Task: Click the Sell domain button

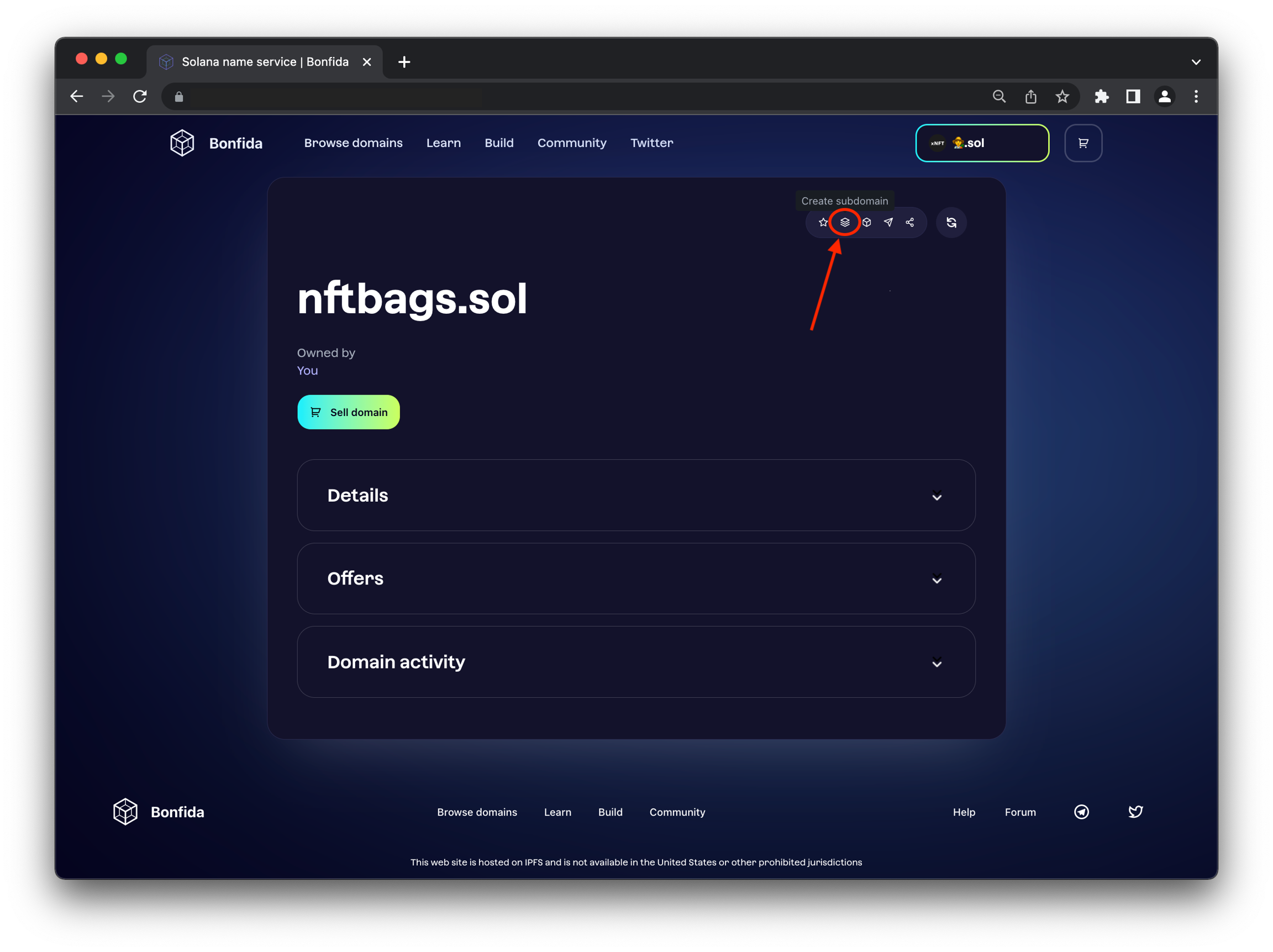Action: coord(348,412)
